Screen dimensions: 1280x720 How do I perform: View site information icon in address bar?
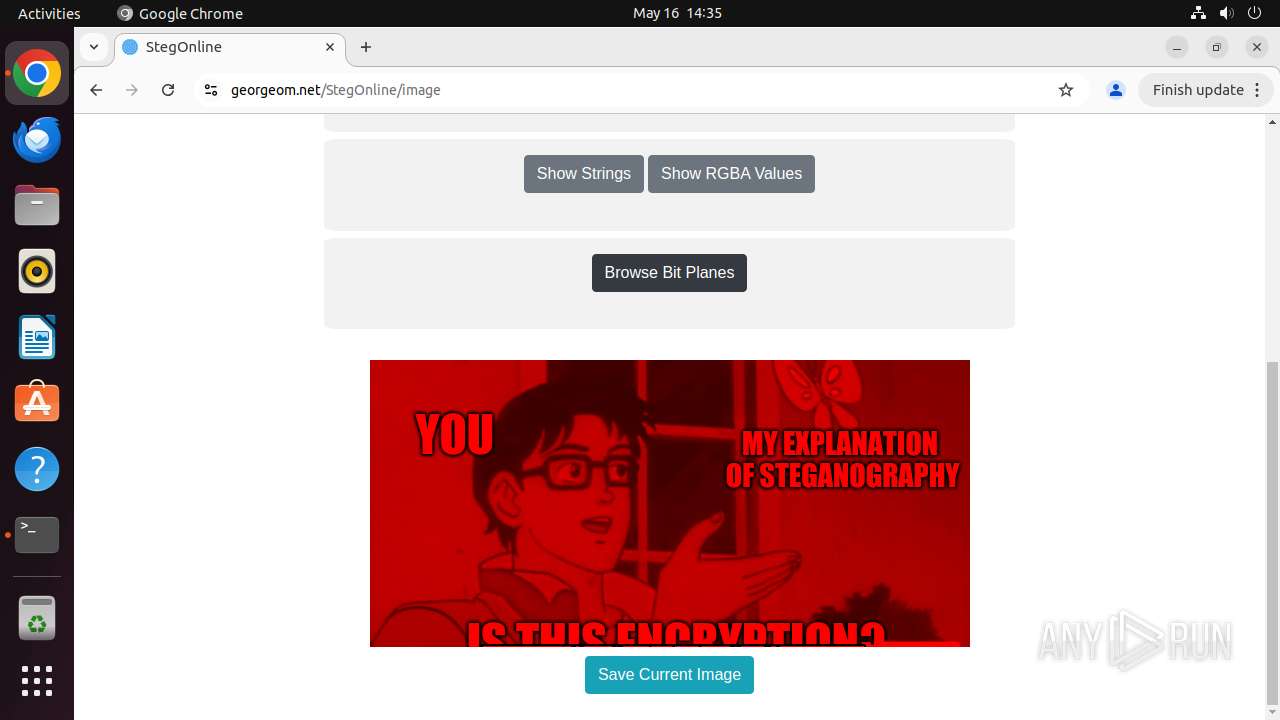click(210, 90)
